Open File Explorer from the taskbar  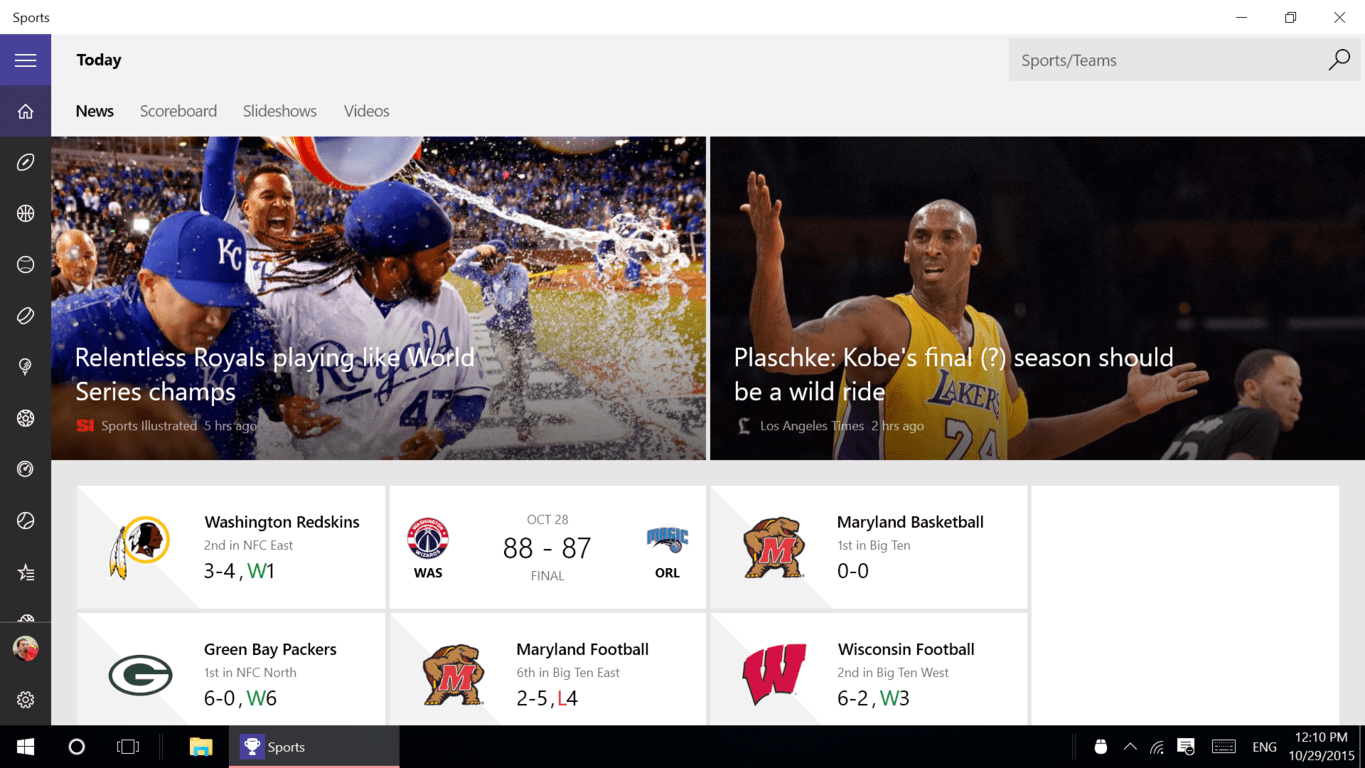[201, 747]
